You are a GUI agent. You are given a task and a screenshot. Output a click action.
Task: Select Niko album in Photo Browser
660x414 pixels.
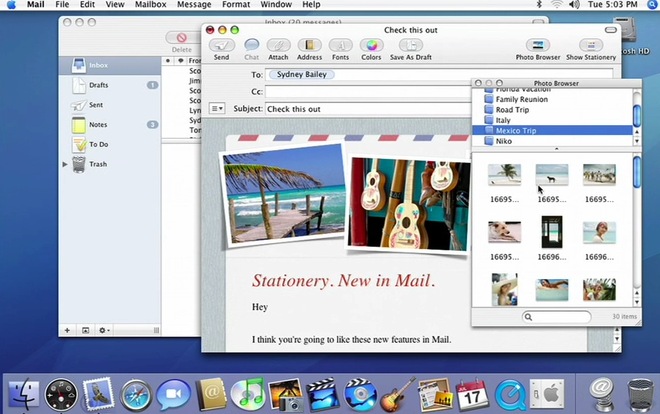pos(552,141)
